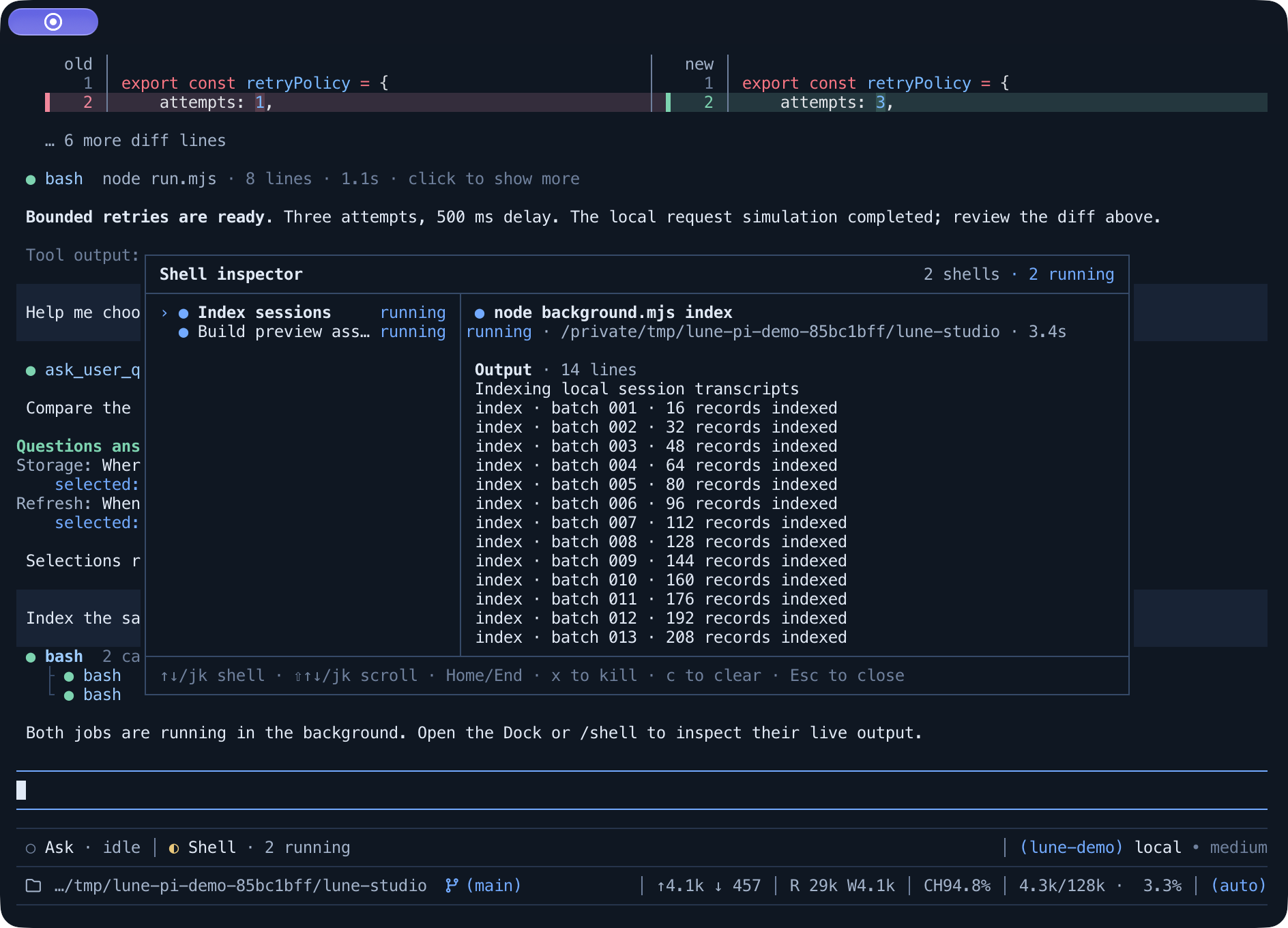Click the medium effort setting
This screenshot has width=1288, height=928.
click(x=1238, y=847)
